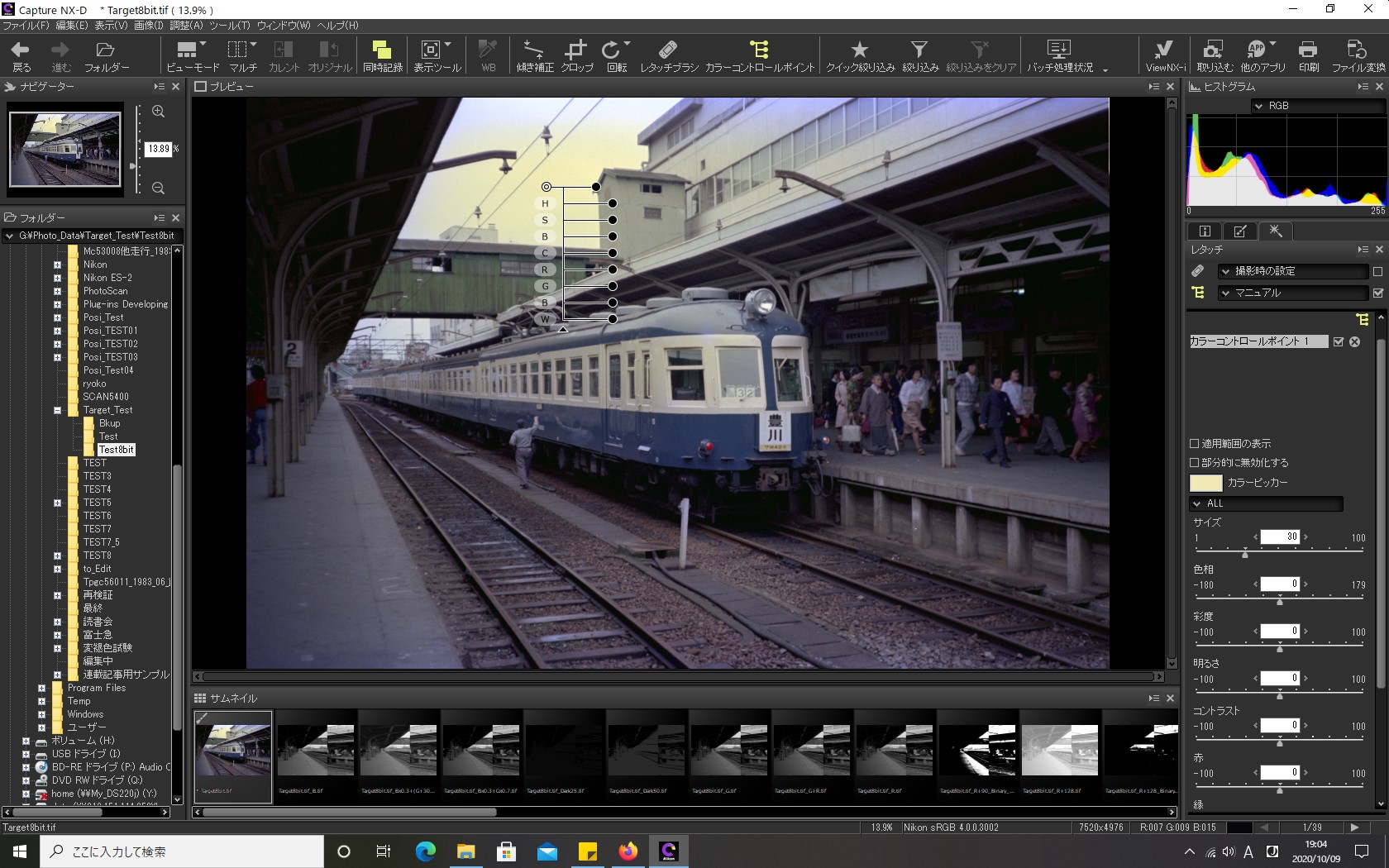Open the ヘルプ(H) menu

coord(337,26)
